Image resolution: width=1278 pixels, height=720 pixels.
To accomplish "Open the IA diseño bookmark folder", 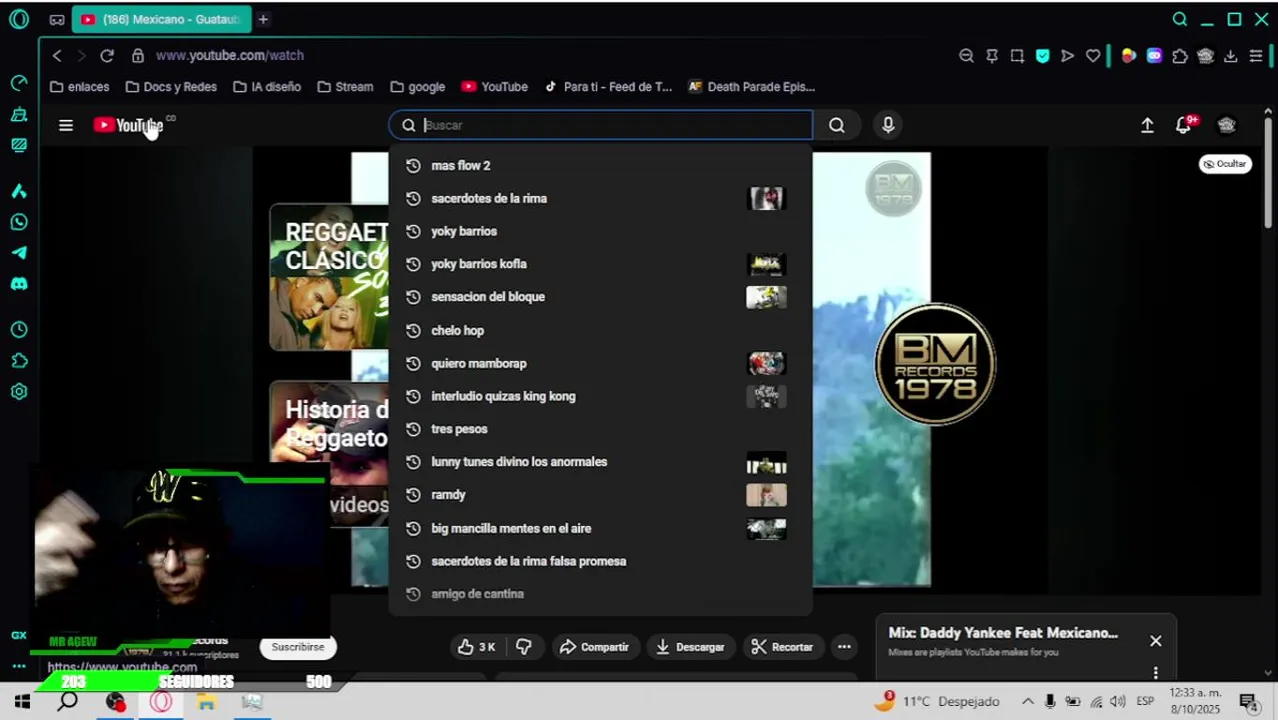I will (x=267, y=87).
